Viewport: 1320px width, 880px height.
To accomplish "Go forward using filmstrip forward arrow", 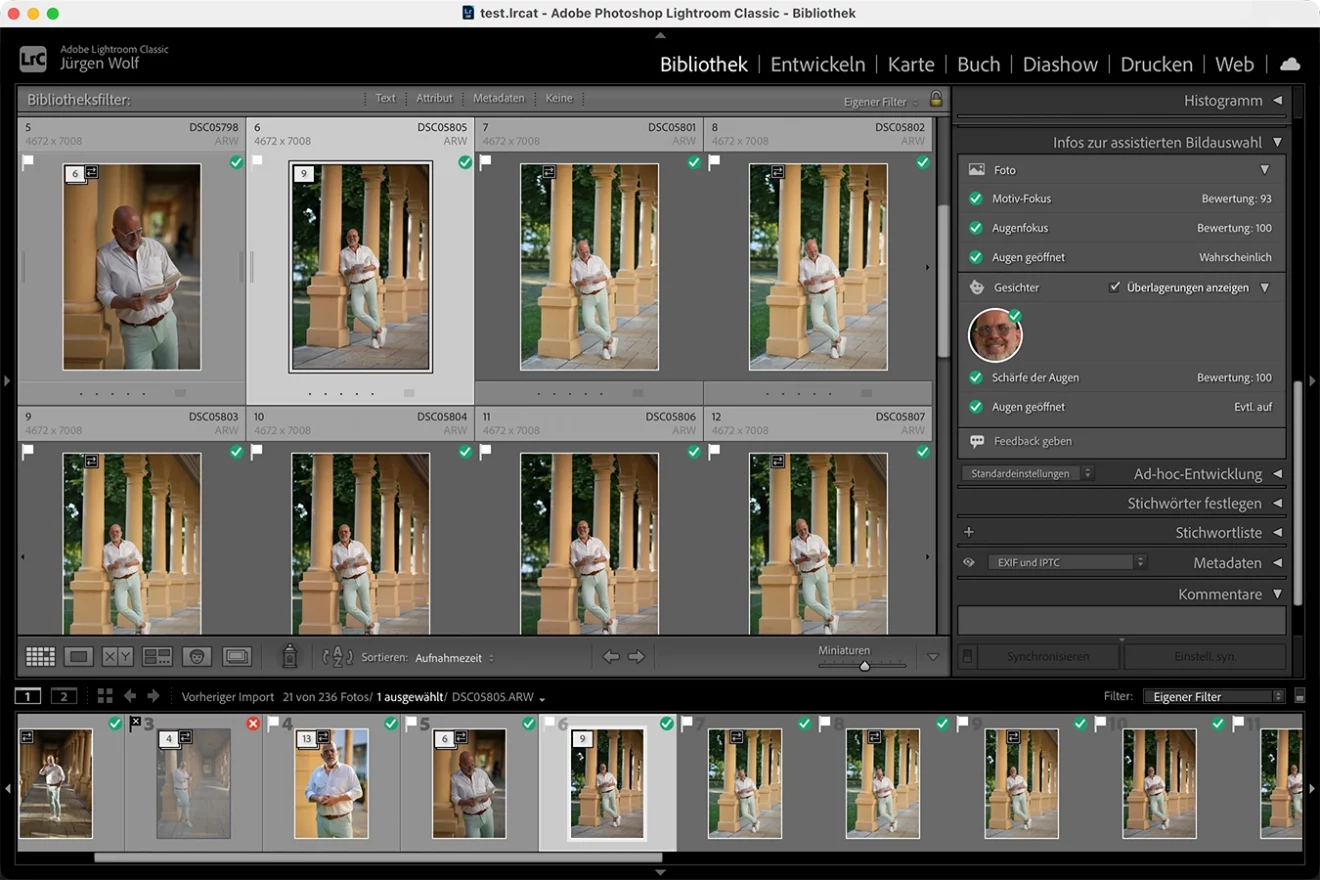I will (153, 696).
